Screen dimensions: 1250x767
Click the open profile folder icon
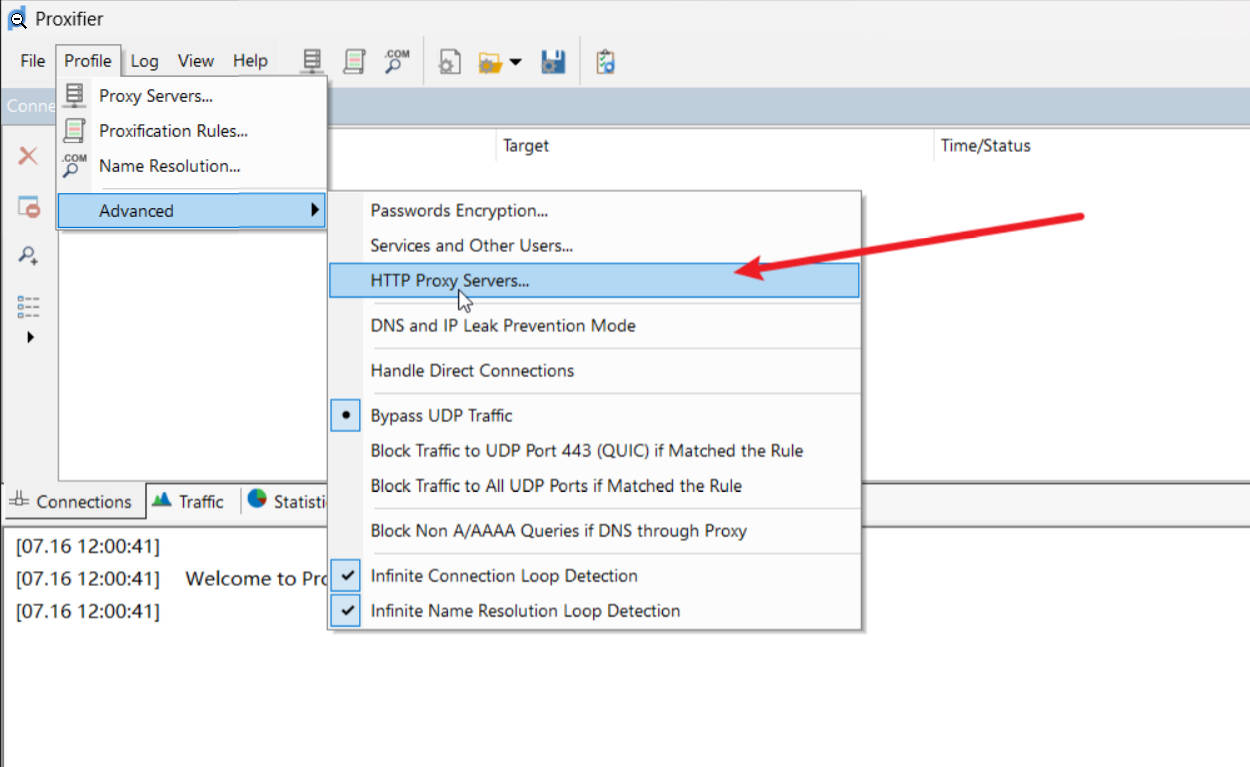(490, 63)
